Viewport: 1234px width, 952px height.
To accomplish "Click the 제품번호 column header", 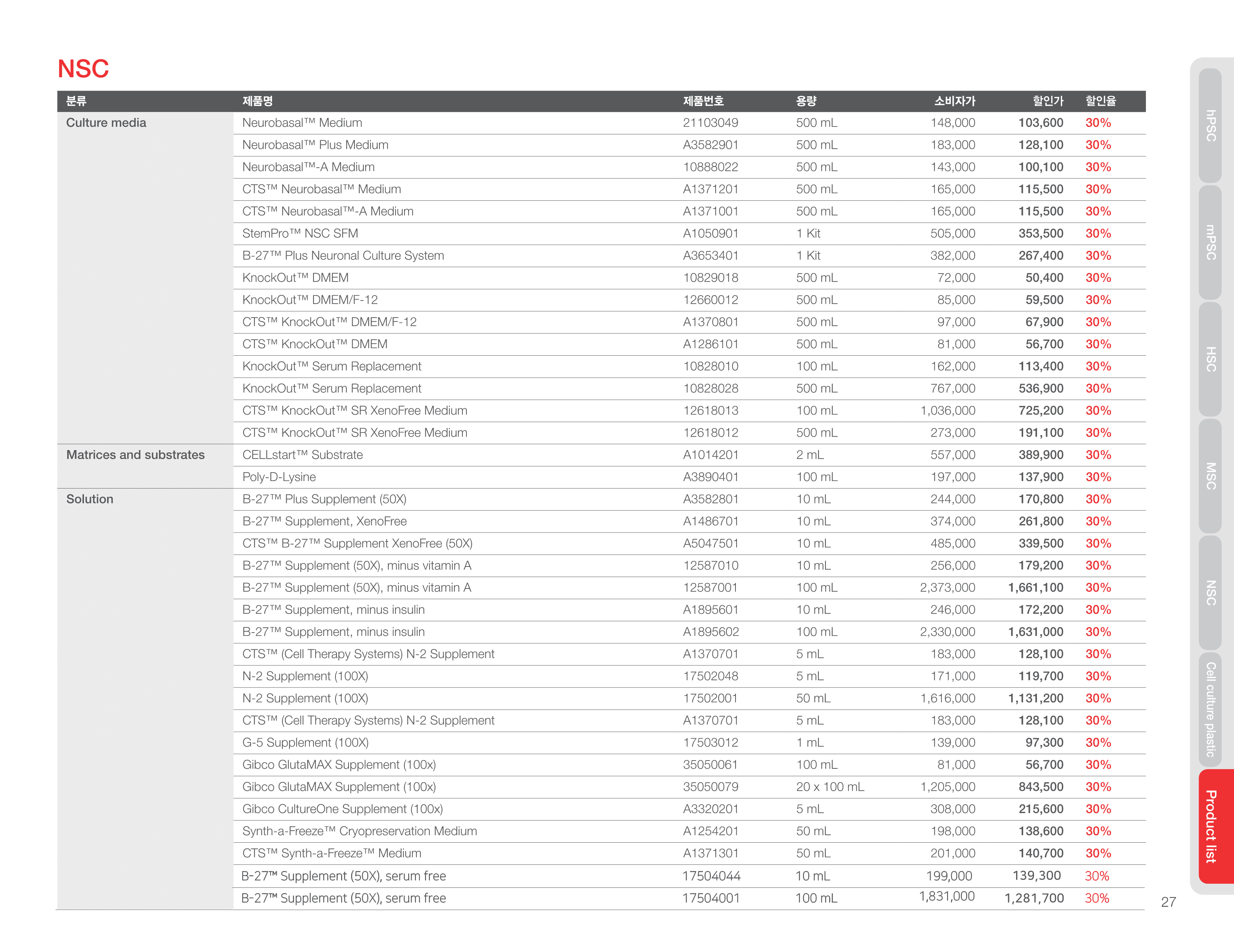I will (x=703, y=101).
